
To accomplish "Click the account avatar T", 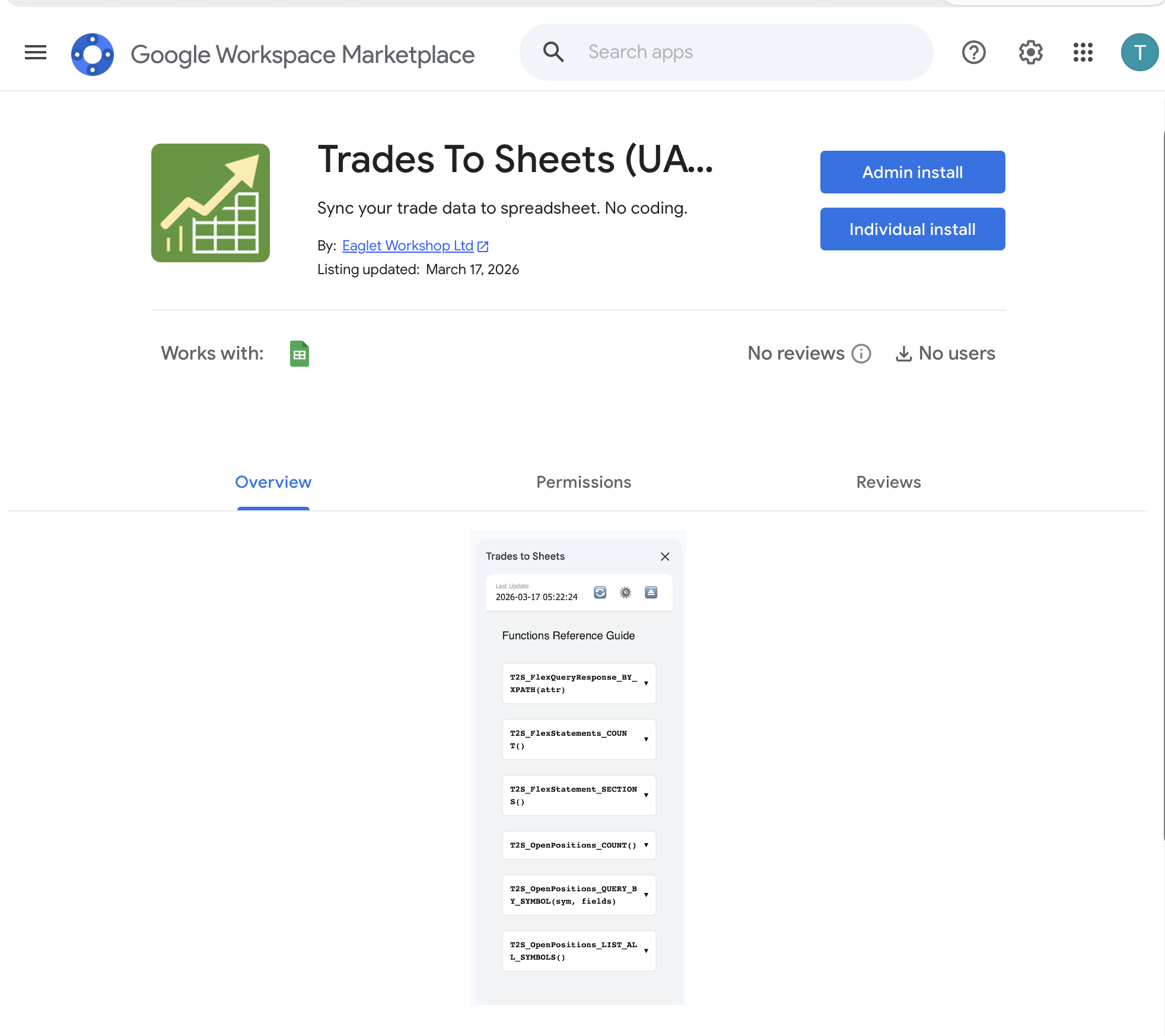I will click(x=1139, y=53).
